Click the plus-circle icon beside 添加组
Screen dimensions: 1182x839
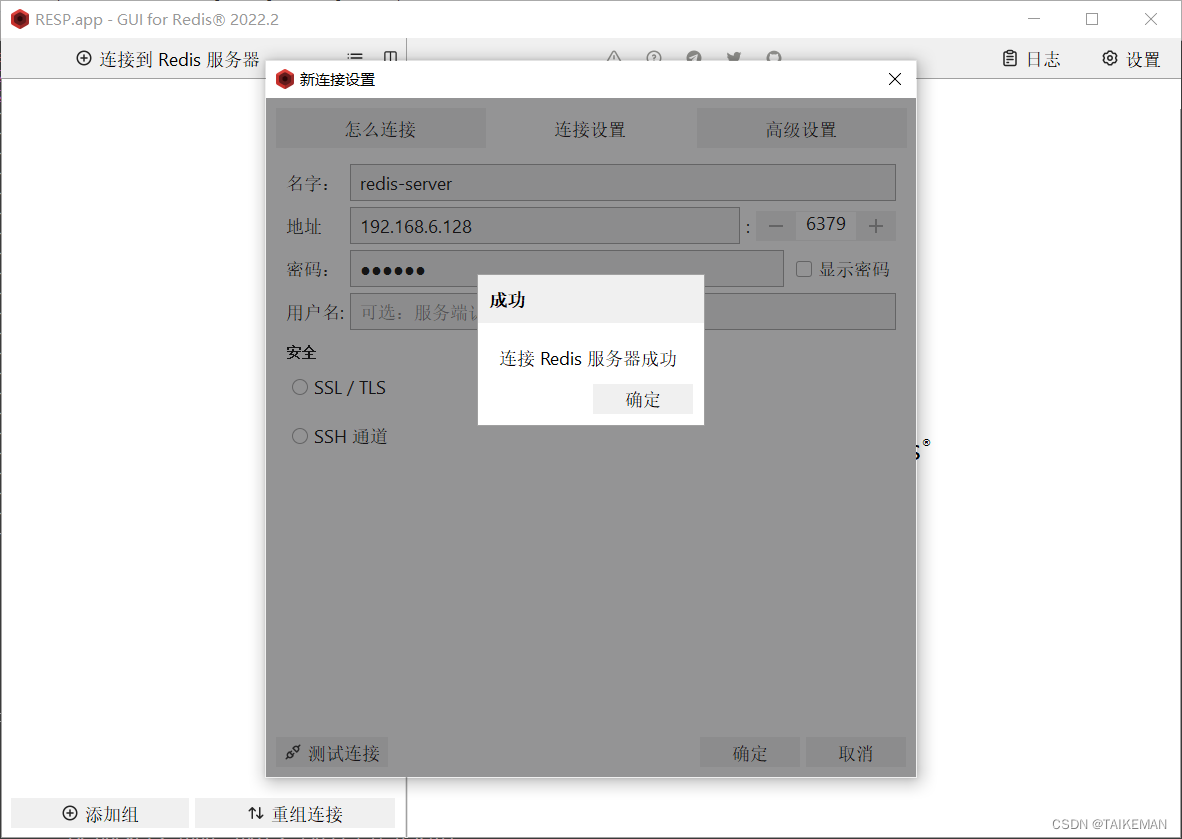coord(70,813)
